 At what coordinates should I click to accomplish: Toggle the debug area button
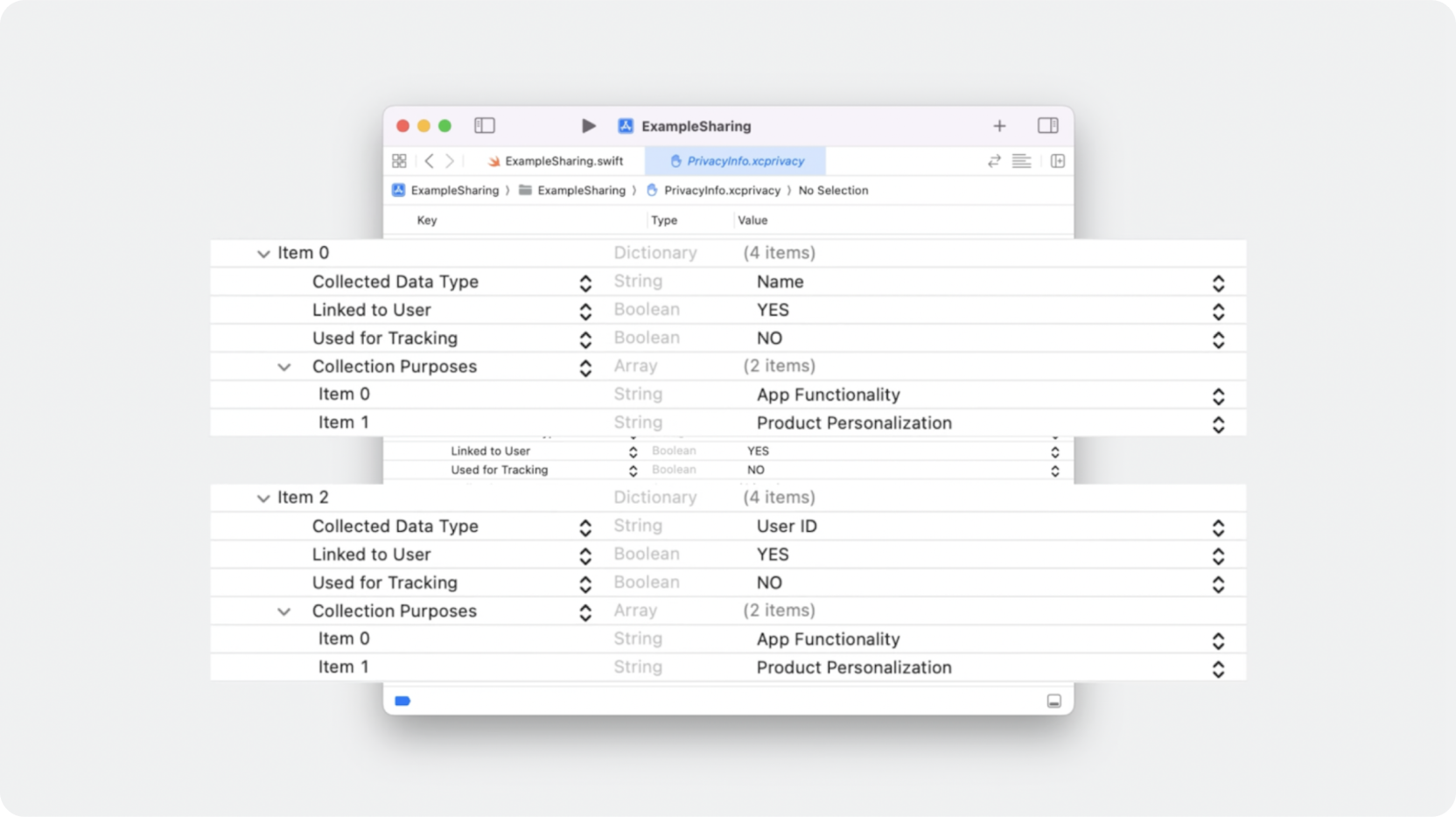1053,701
